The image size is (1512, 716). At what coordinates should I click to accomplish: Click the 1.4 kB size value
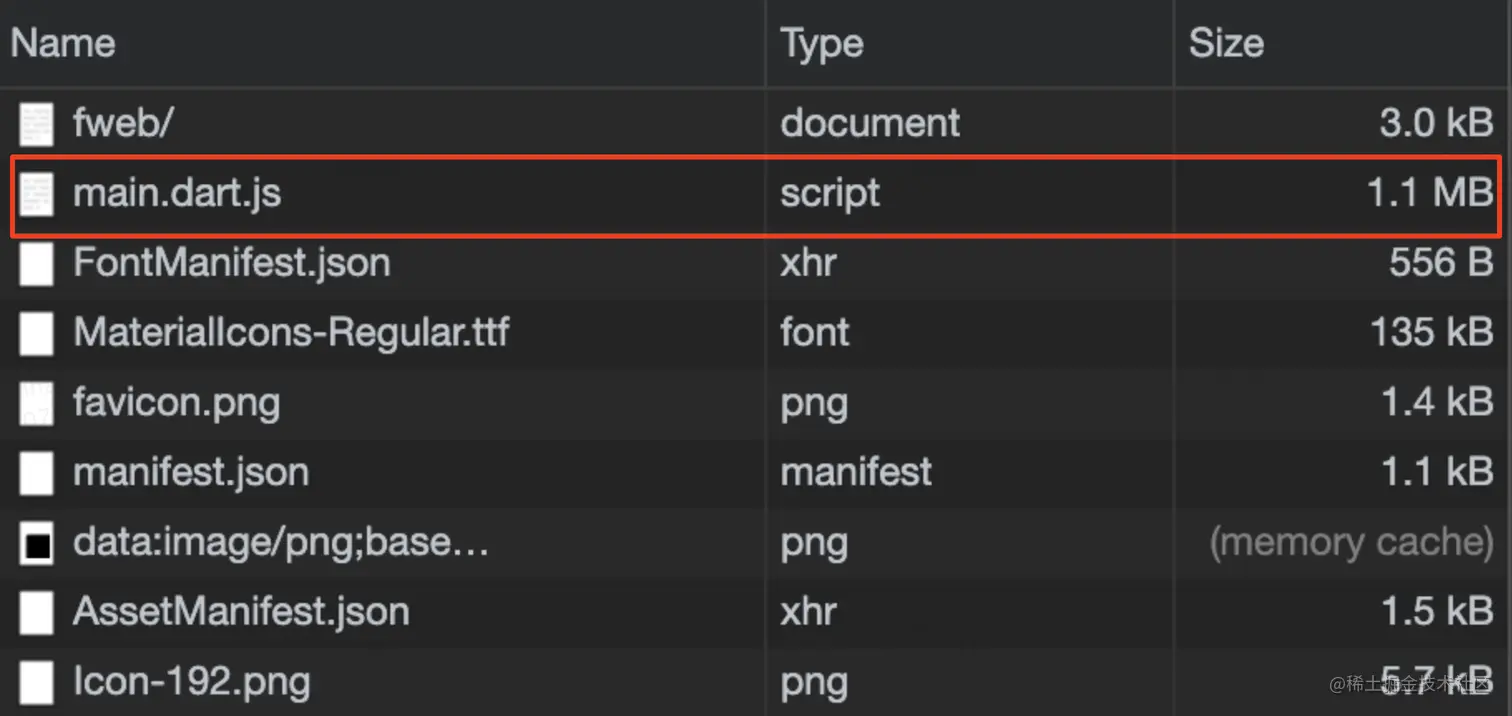(1437, 403)
